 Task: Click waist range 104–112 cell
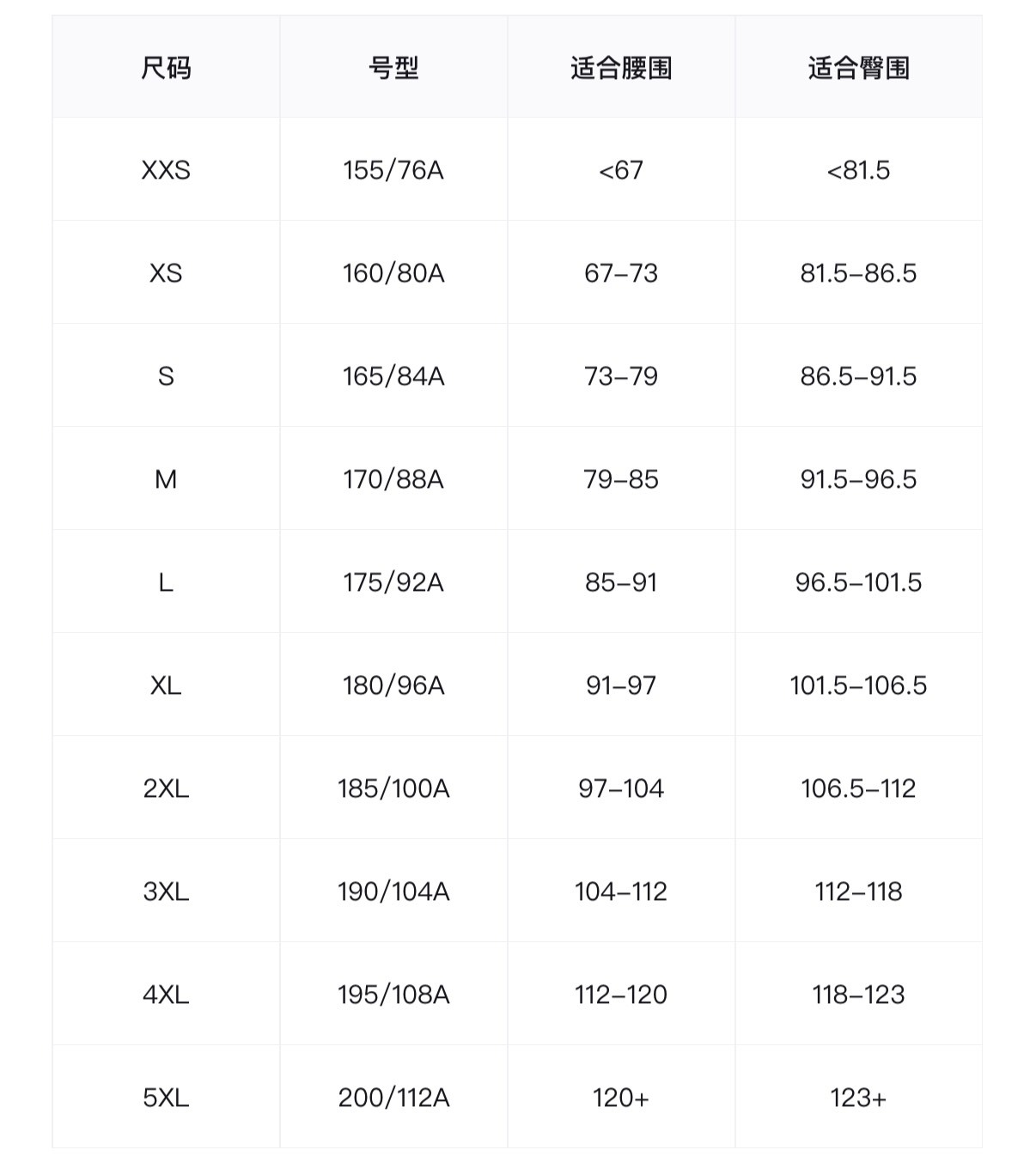(x=621, y=891)
